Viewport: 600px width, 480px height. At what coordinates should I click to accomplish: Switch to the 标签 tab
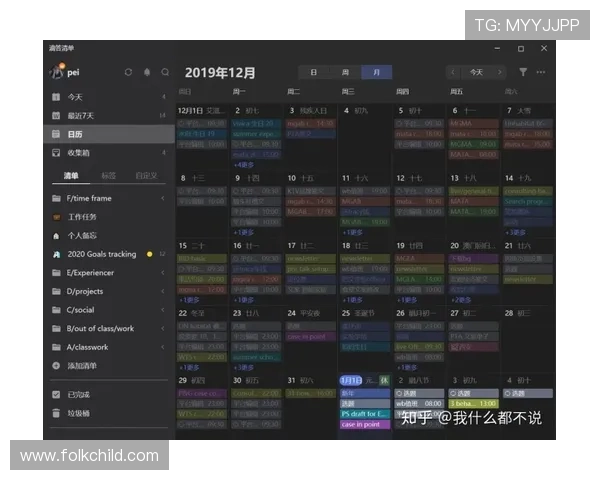[x=108, y=176]
